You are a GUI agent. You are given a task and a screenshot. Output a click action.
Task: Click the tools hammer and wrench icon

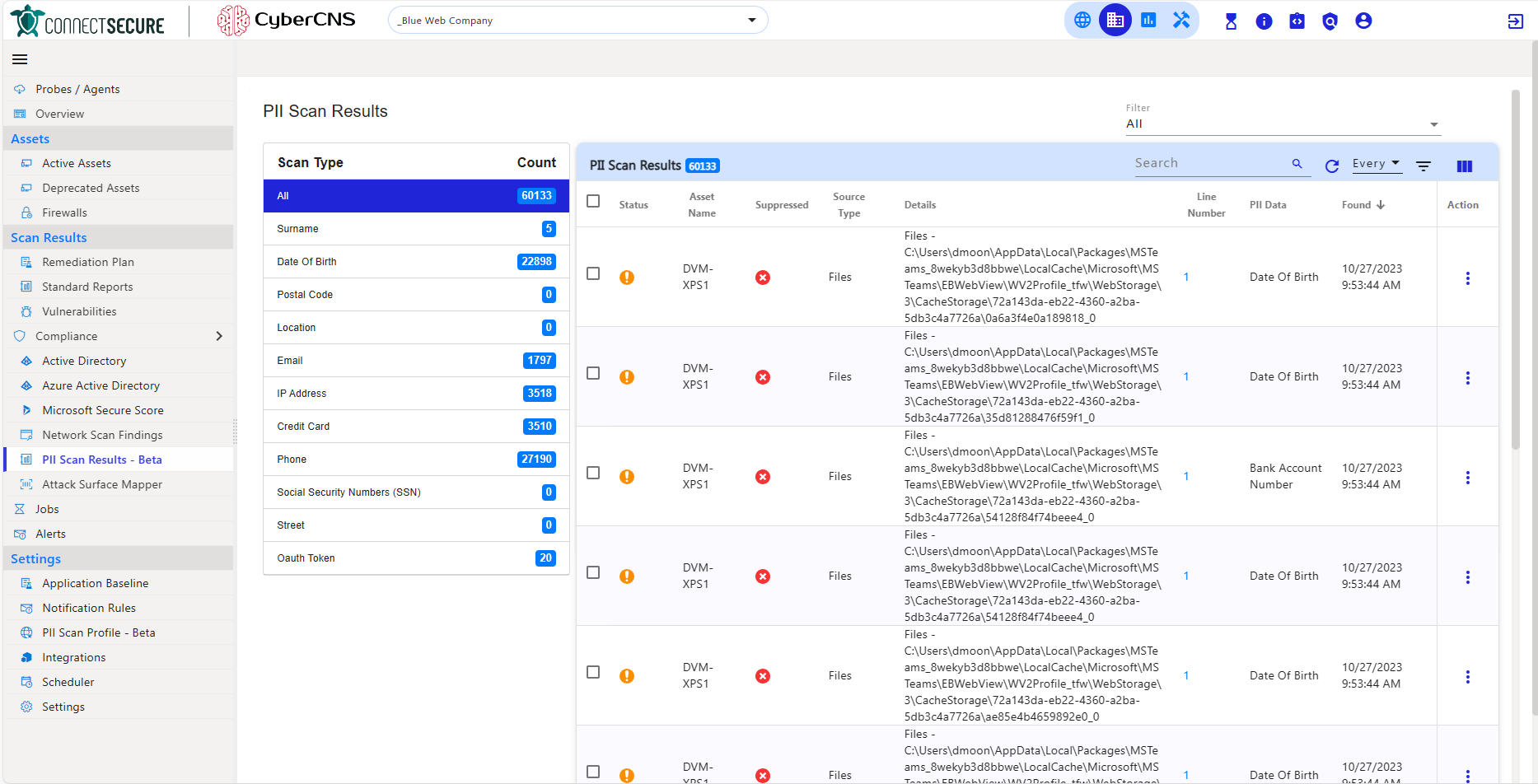click(1180, 20)
